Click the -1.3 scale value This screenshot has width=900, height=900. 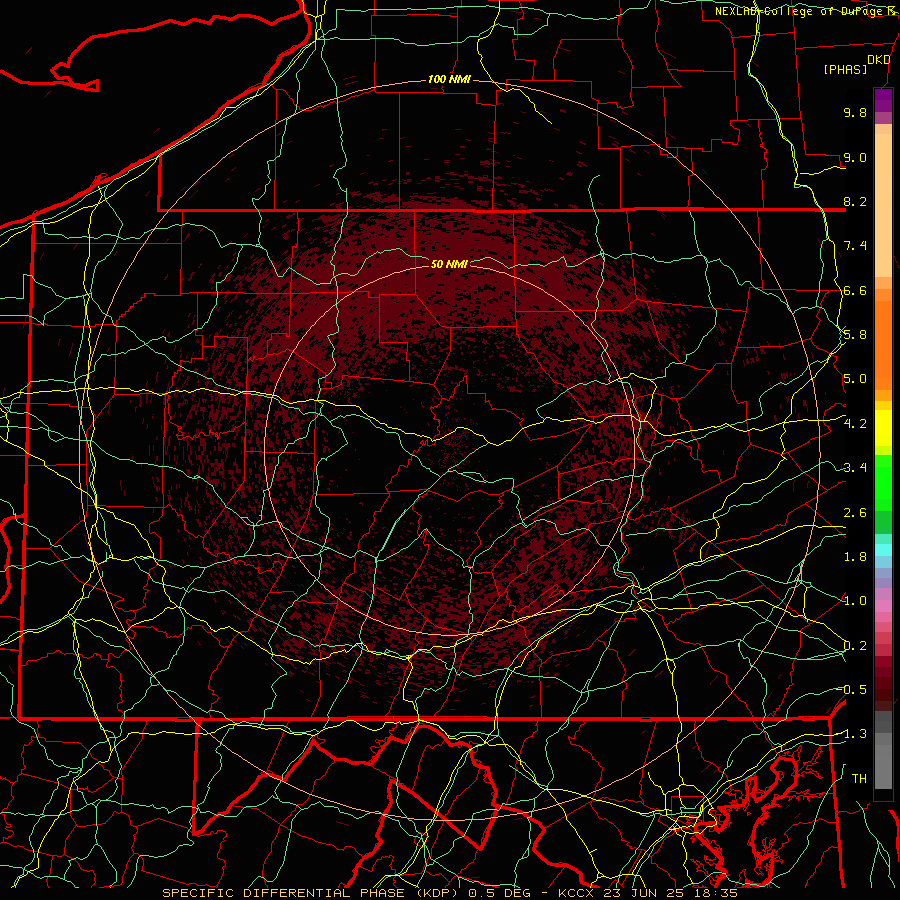click(855, 734)
